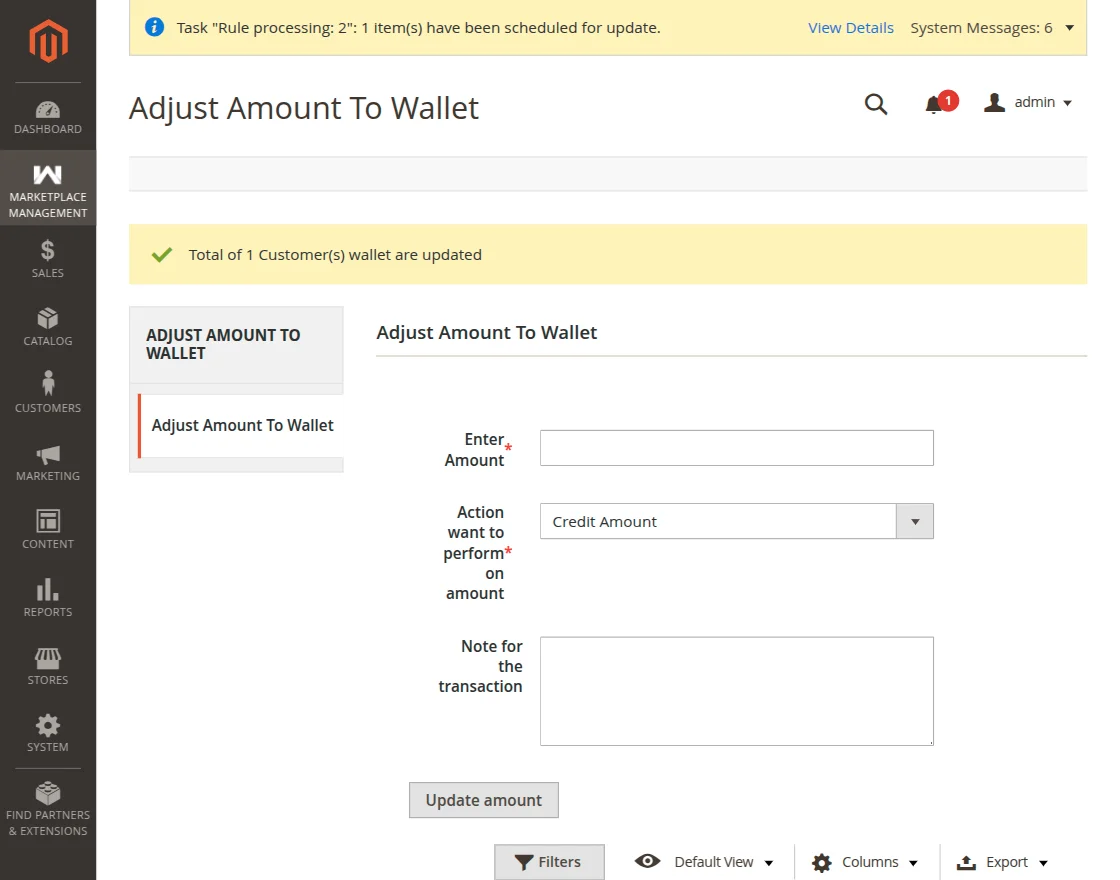Click inside the Enter Amount field
The image size is (1120, 880).
[736, 447]
